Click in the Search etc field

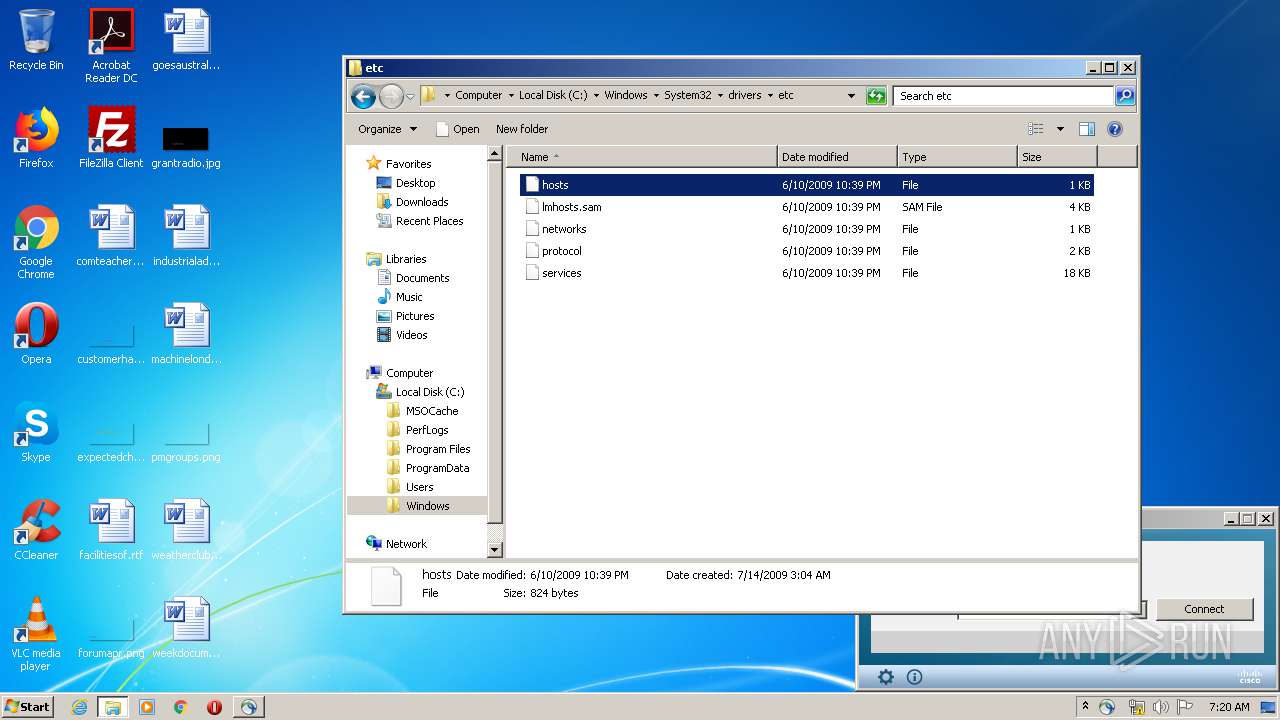1003,96
